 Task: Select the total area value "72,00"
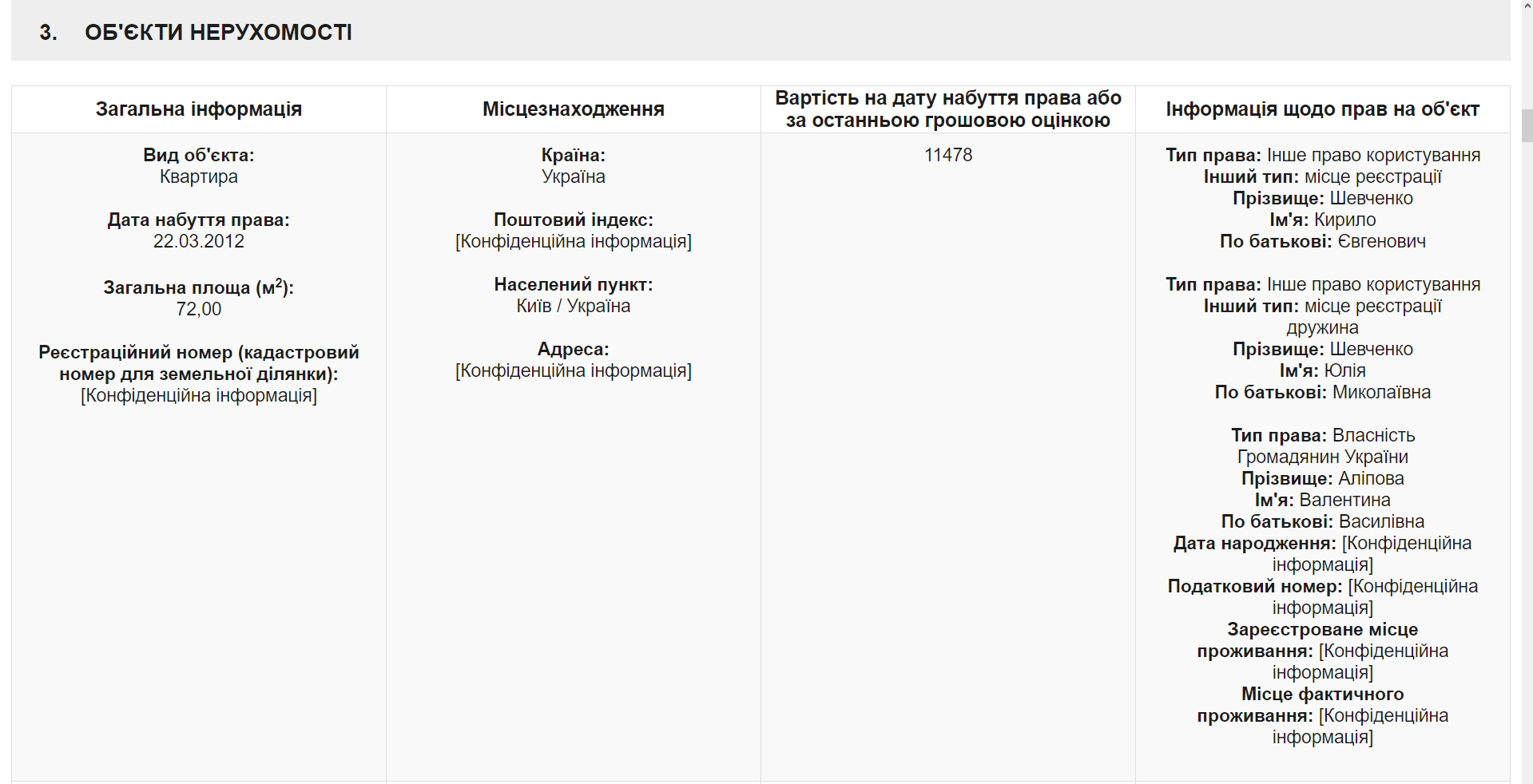pos(199,310)
